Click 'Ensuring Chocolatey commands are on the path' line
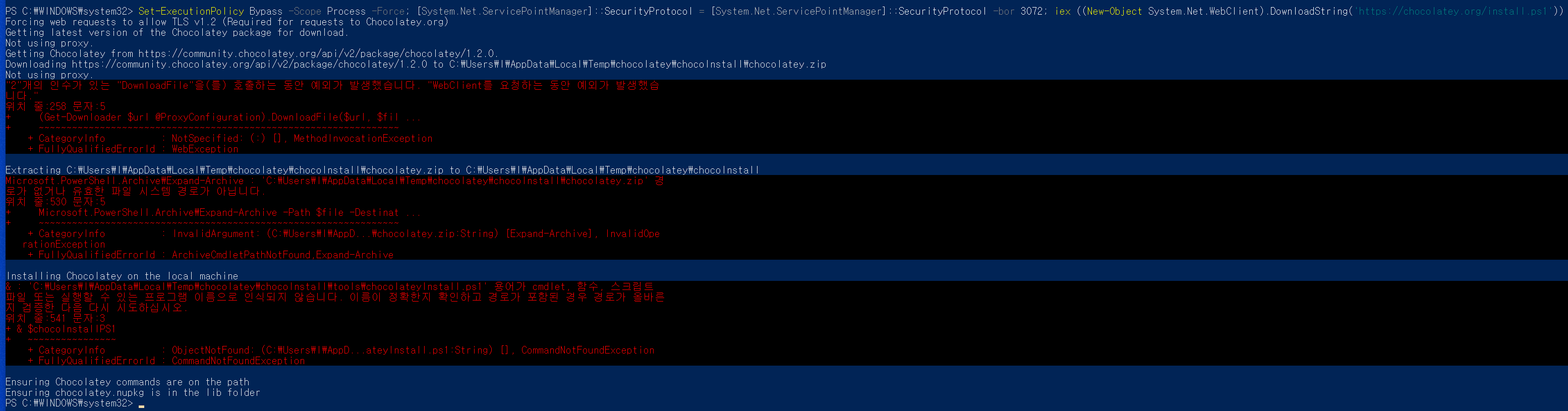Screen dimensions: 1568x411 [x=127, y=382]
